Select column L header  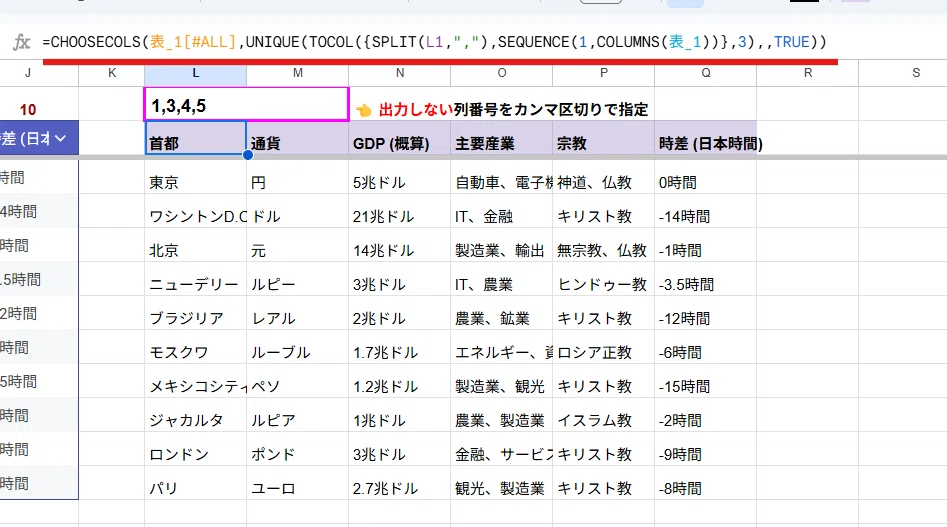(x=196, y=72)
